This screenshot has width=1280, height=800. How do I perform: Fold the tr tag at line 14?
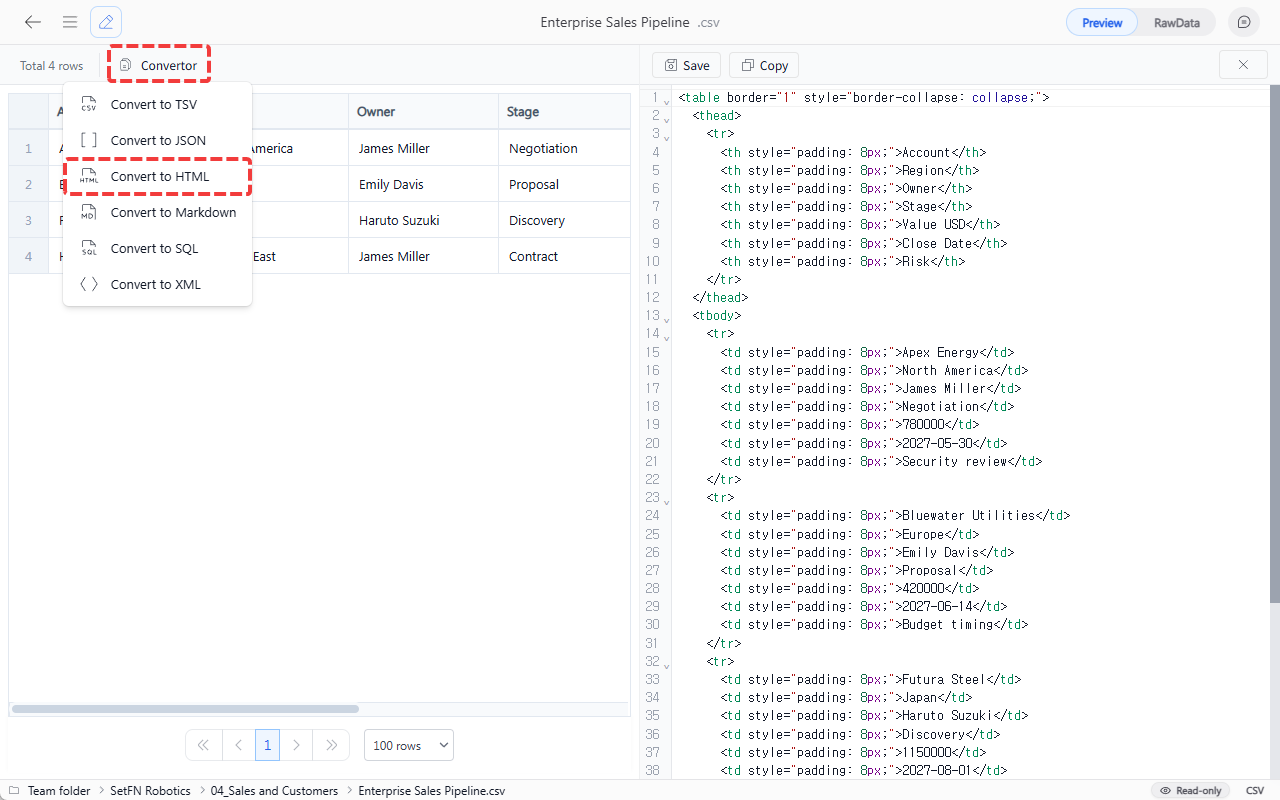point(667,337)
